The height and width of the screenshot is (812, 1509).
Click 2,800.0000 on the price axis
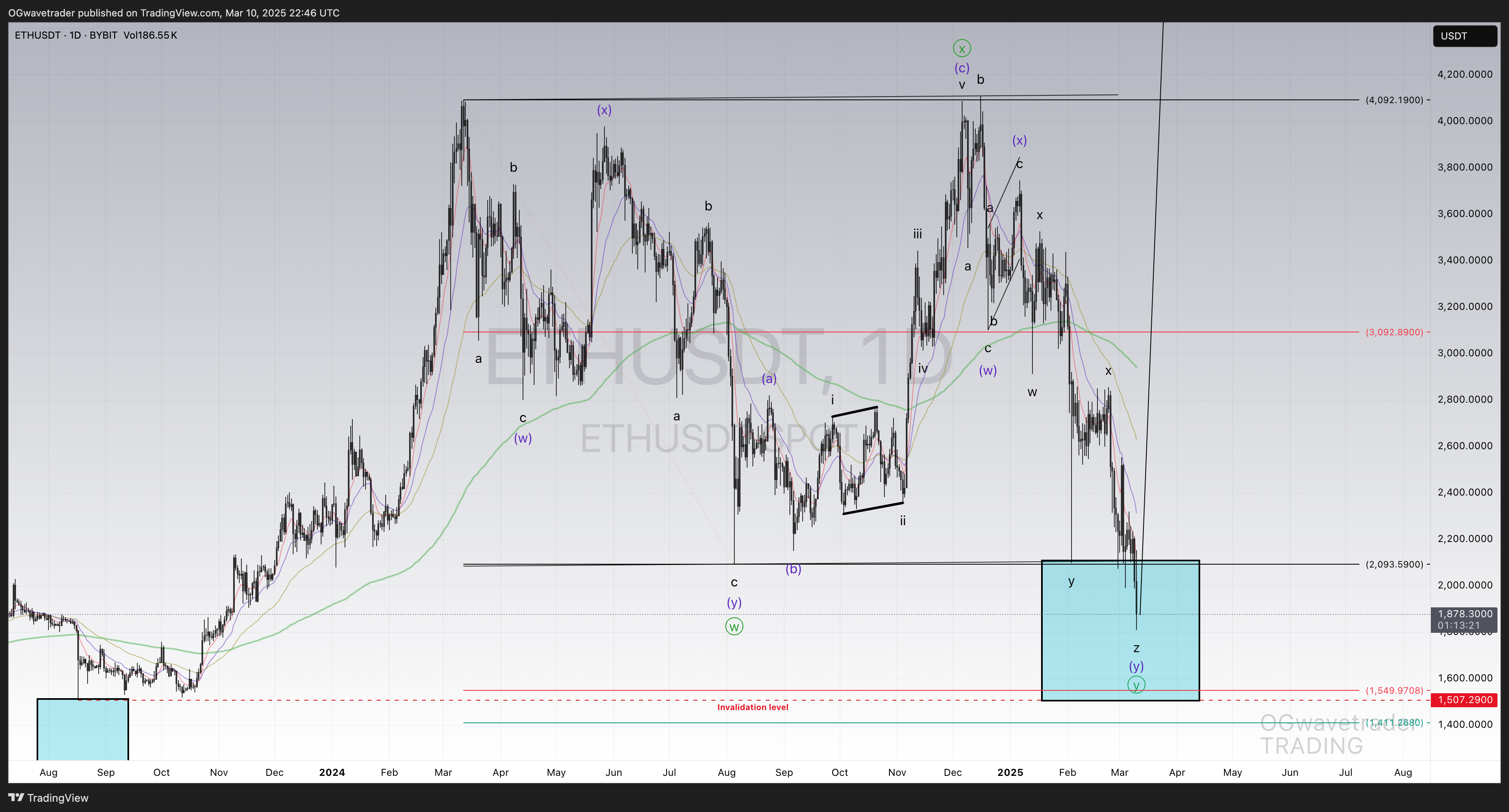click(1465, 399)
